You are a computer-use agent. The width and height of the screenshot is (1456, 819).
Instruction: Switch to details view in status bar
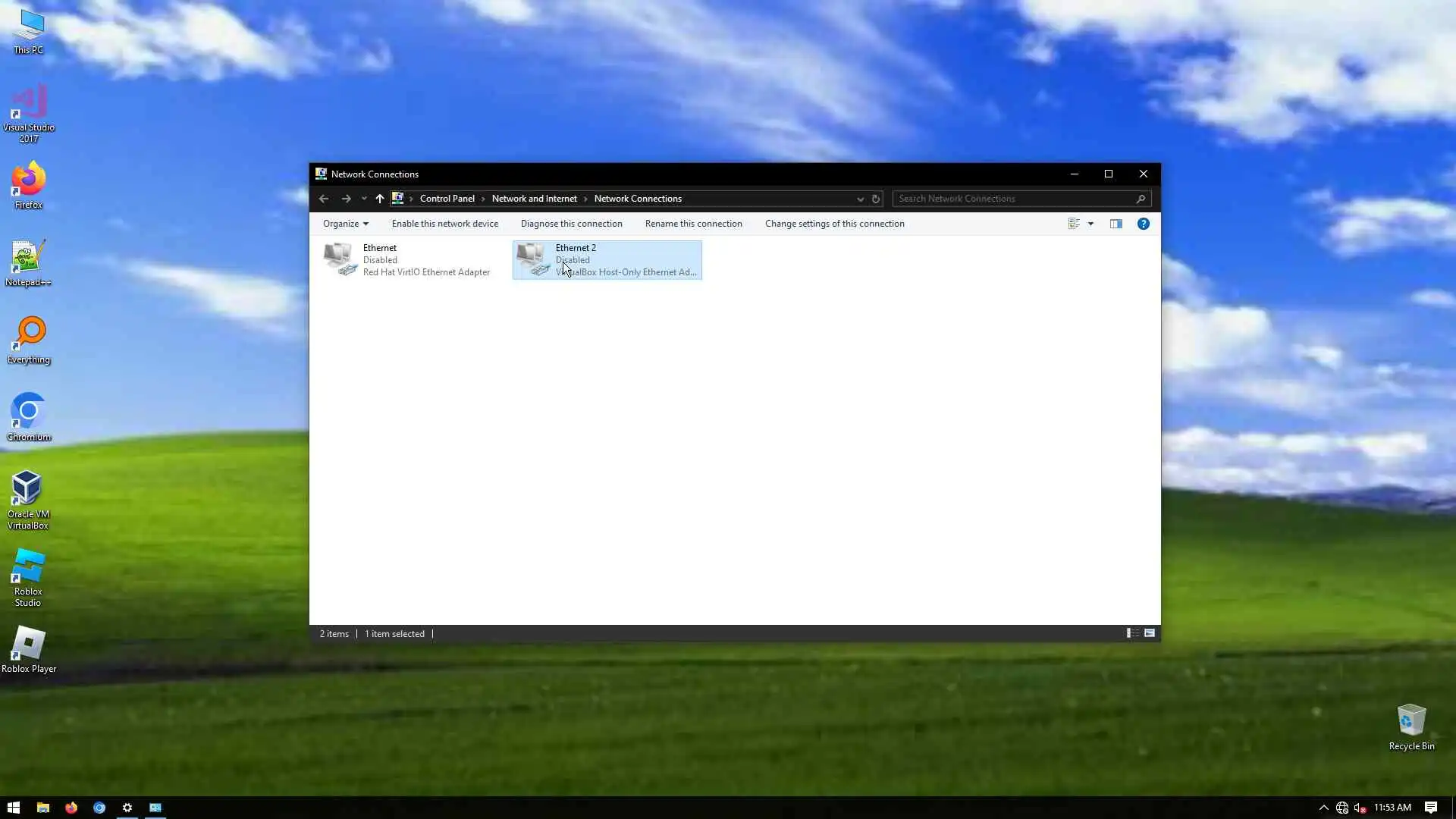click(1132, 633)
